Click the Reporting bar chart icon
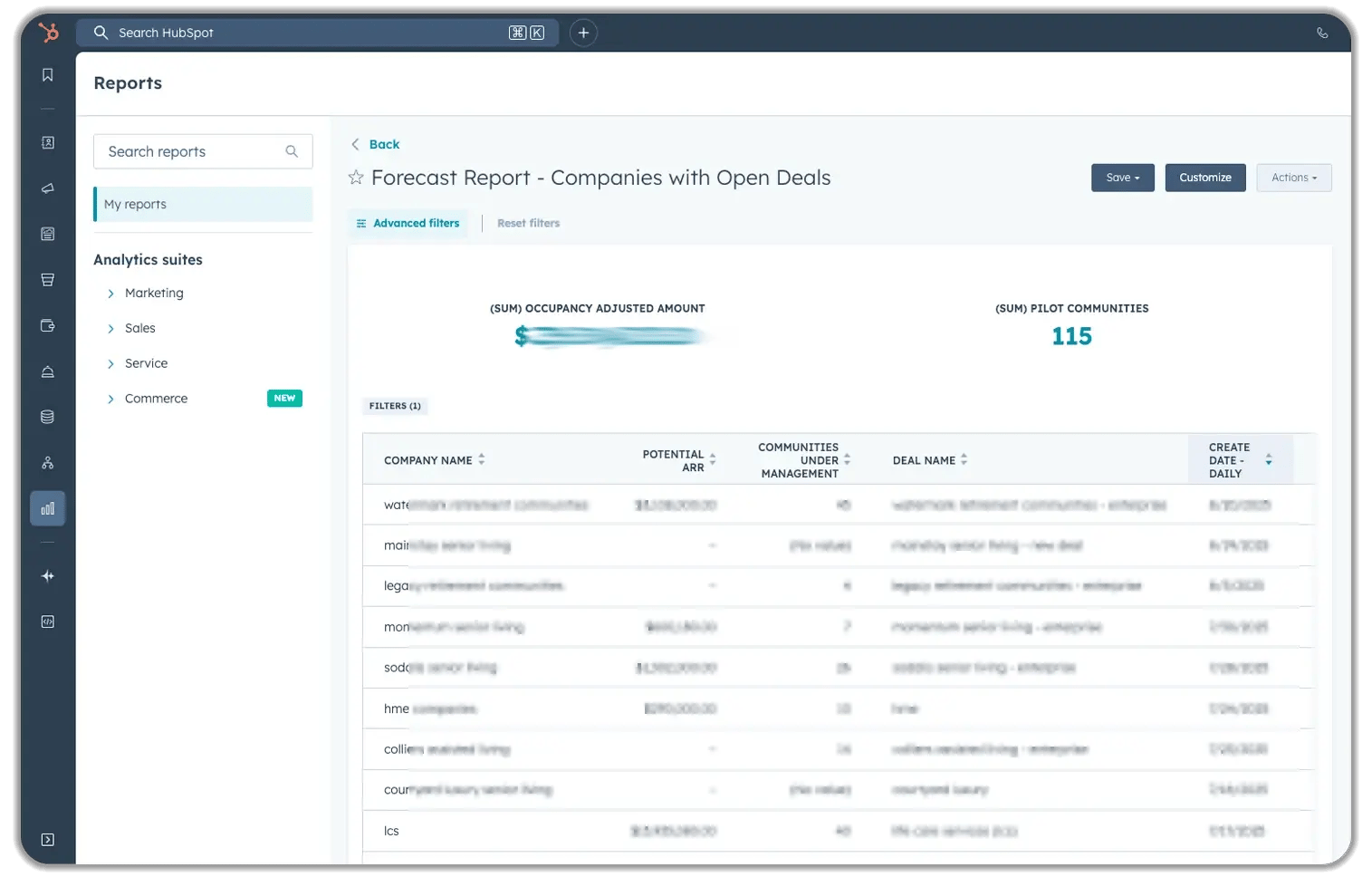 click(47, 507)
